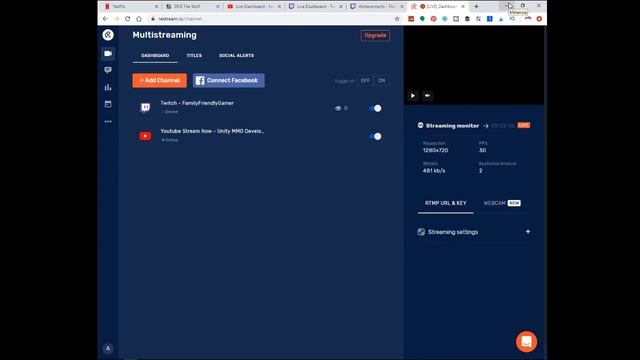Bookmark this page with the star icon
Image resolution: width=640 pixels, height=360 pixels.
point(397,19)
